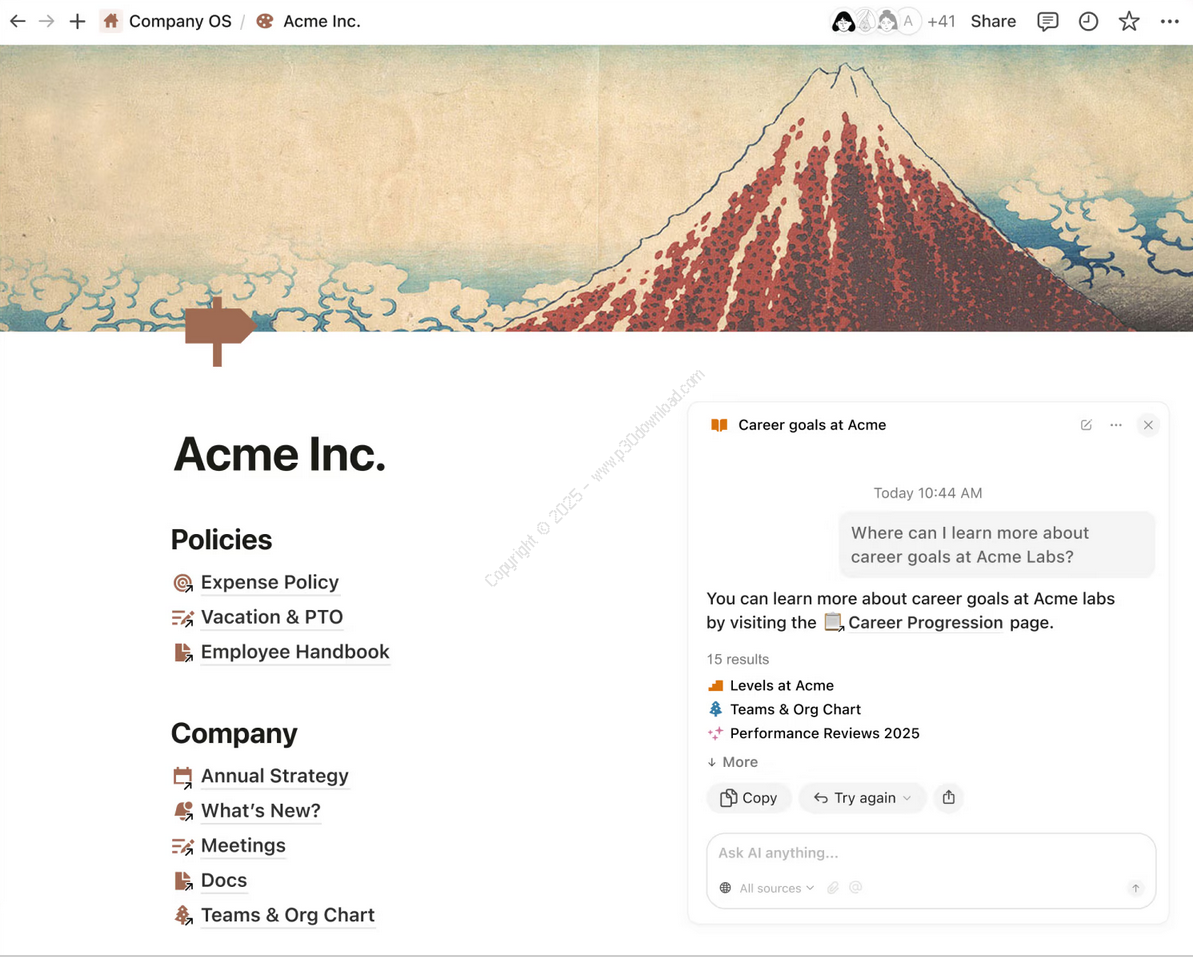
Task: Open page comments icon
Action: [x=1048, y=21]
